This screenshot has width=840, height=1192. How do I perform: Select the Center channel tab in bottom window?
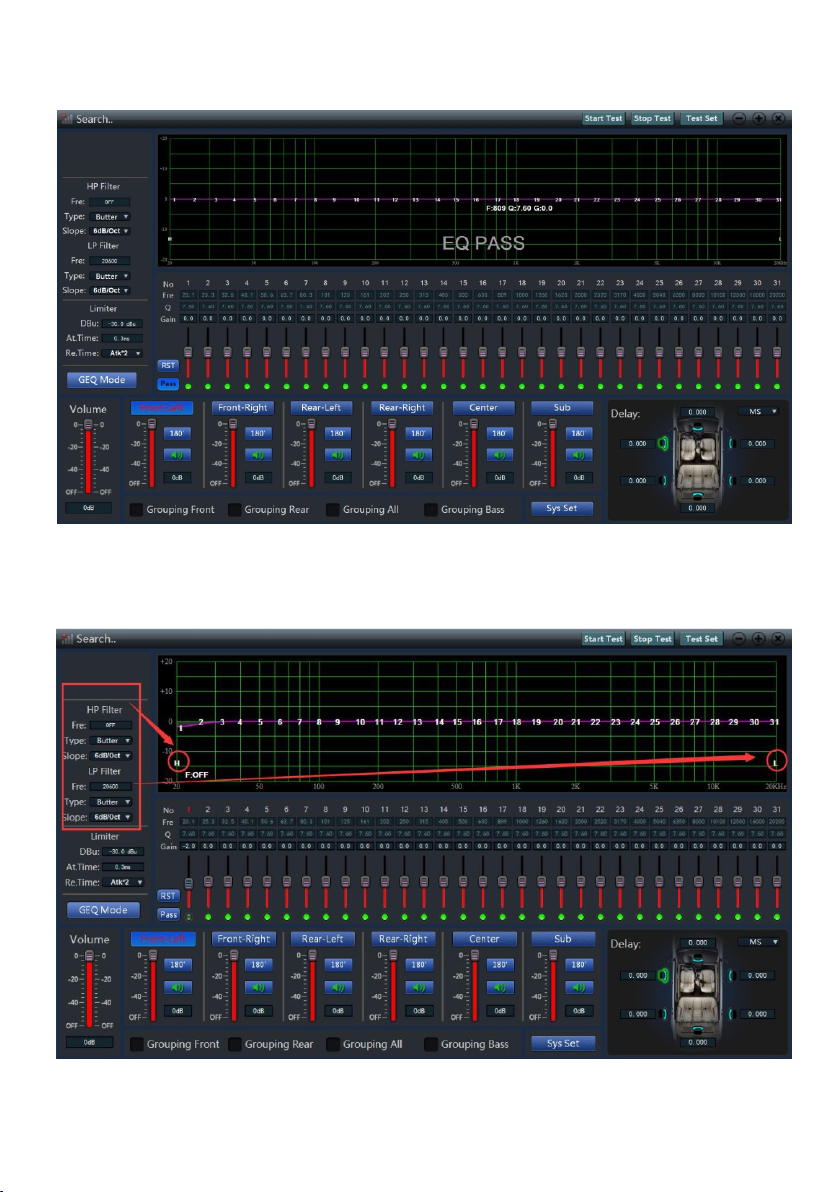[x=484, y=939]
